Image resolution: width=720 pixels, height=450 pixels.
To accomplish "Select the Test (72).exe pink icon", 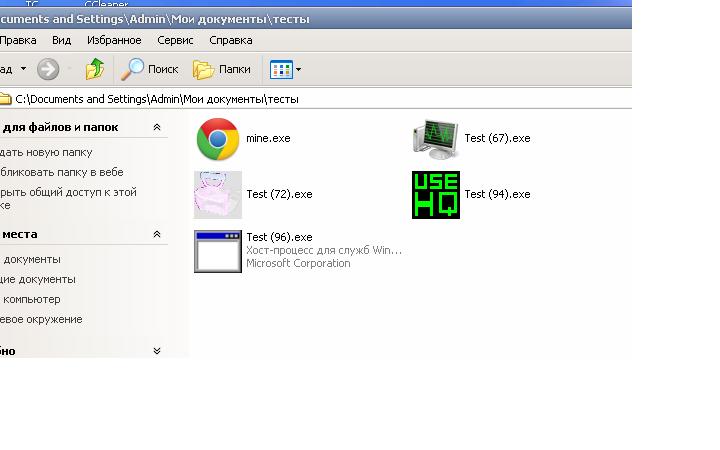I will pos(218,195).
